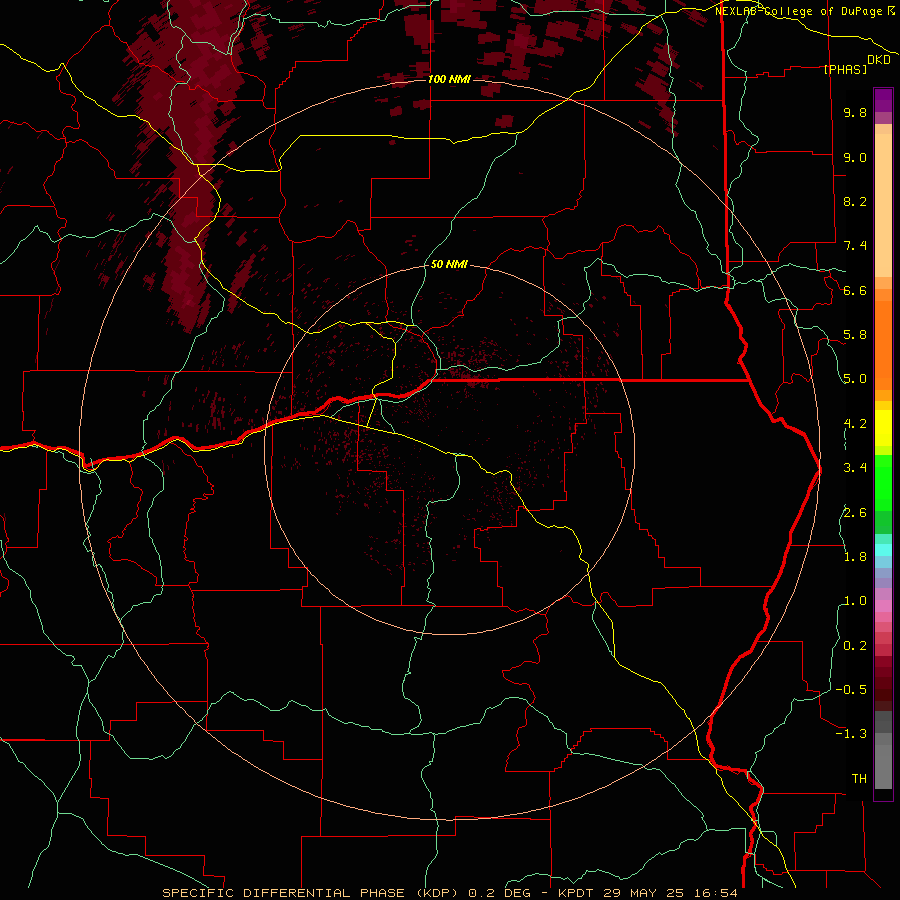Click the 2.6 scale value
Viewport: 900px width, 900px height.
coord(855,513)
